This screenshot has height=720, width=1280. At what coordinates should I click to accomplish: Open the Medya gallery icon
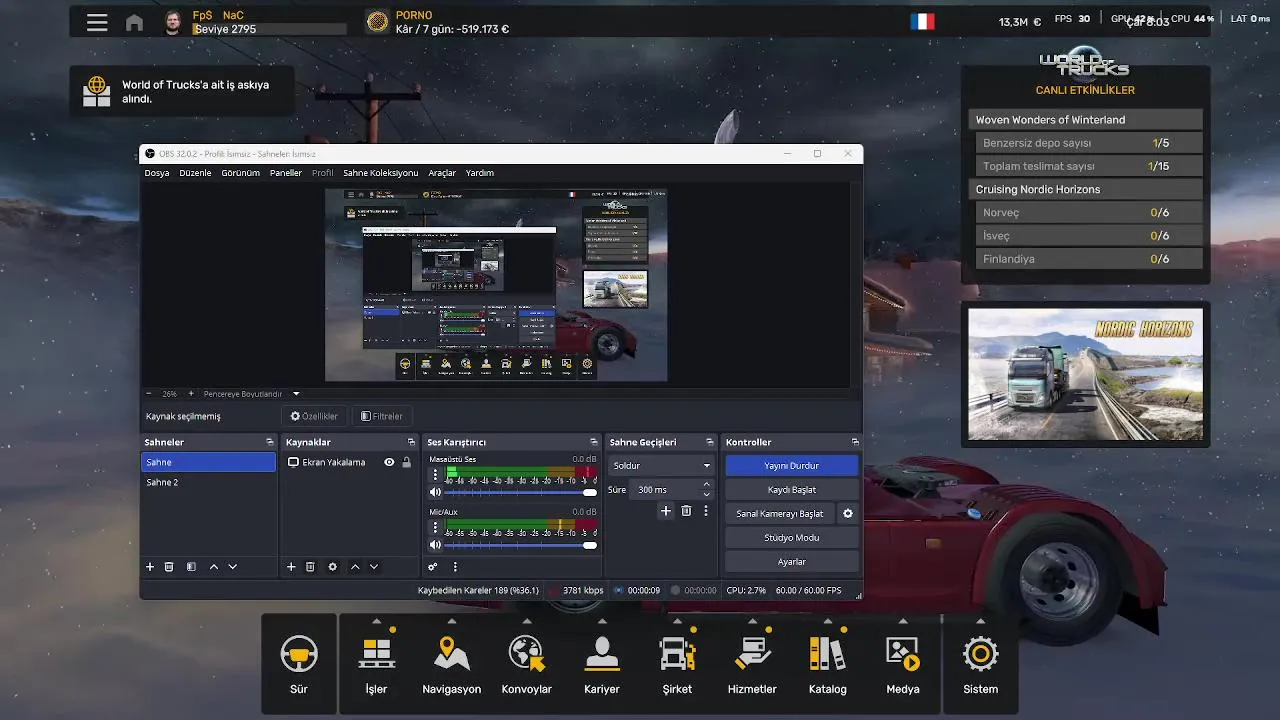pos(903,656)
